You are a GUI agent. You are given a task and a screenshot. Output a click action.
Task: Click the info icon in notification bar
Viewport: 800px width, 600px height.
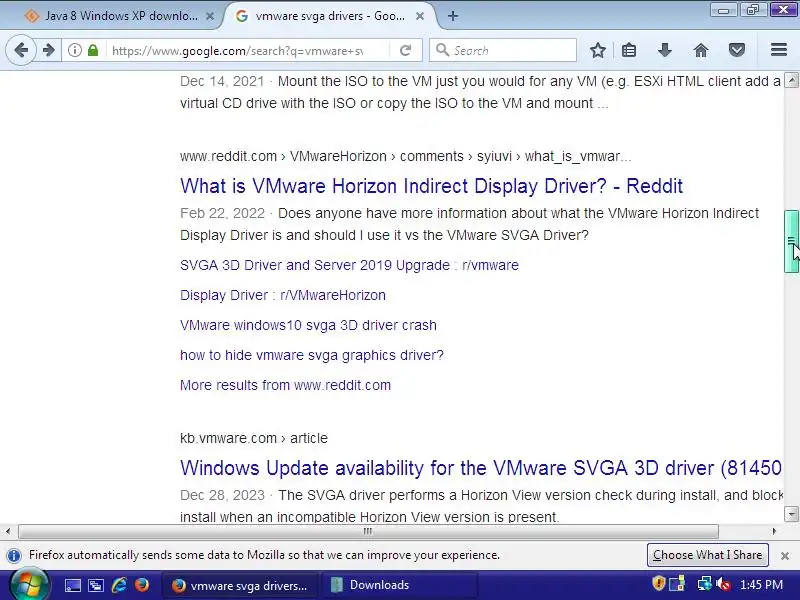point(14,556)
